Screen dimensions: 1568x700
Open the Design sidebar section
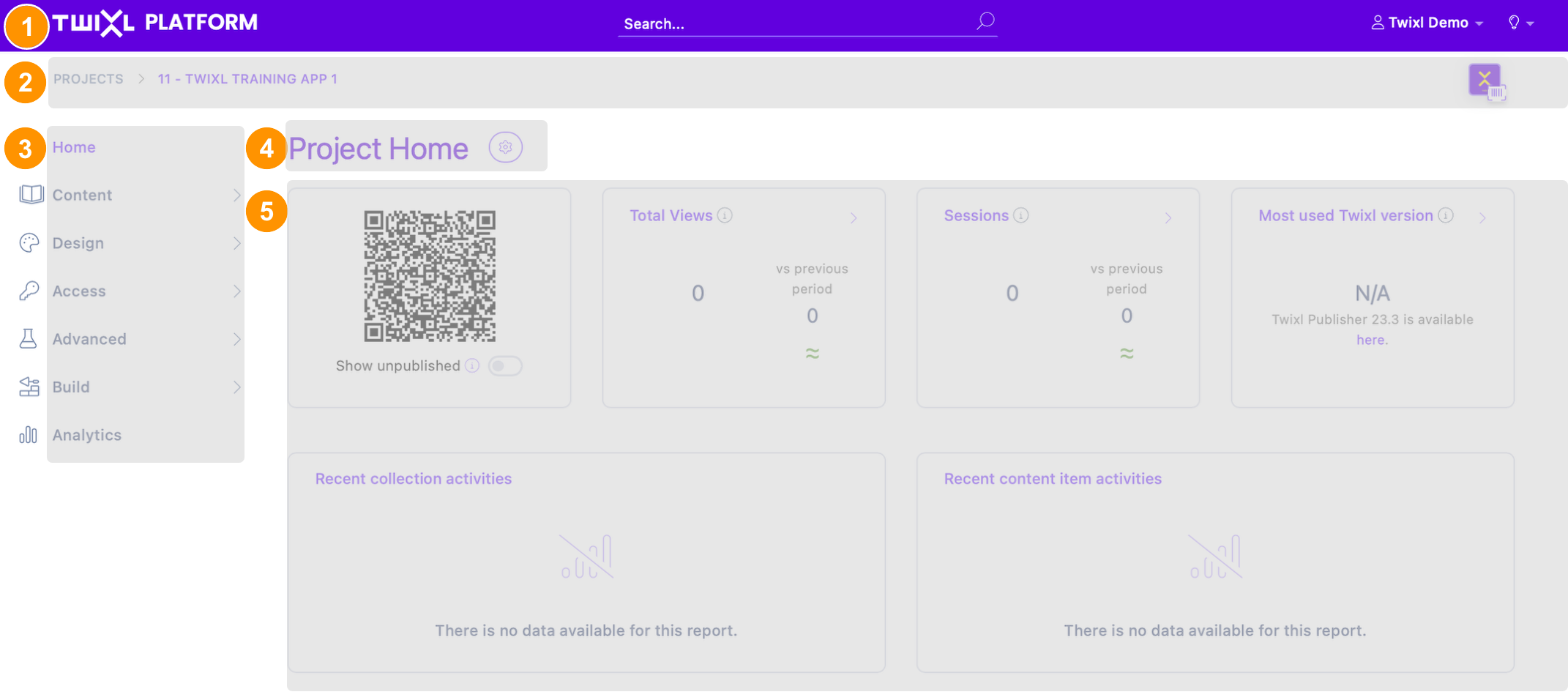[x=78, y=243]
